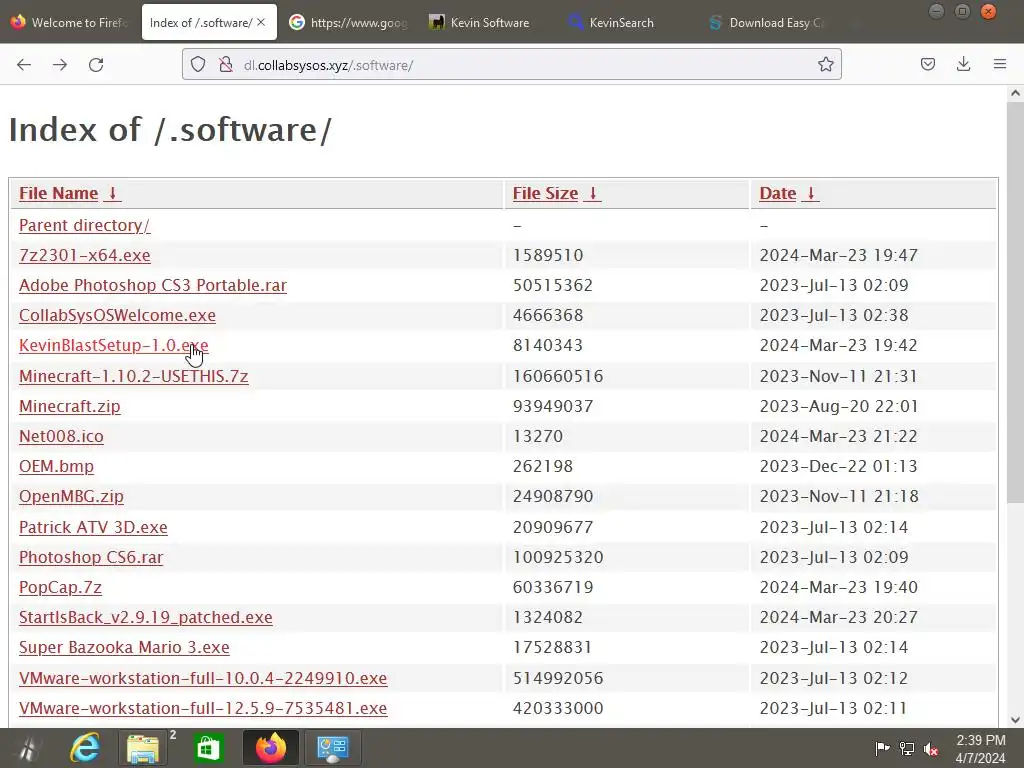Viewport: 1024px width, 768px height.
Task: Download Adobe Photoshop CS3 Portable.rar
Action: [x=153, y=285]
